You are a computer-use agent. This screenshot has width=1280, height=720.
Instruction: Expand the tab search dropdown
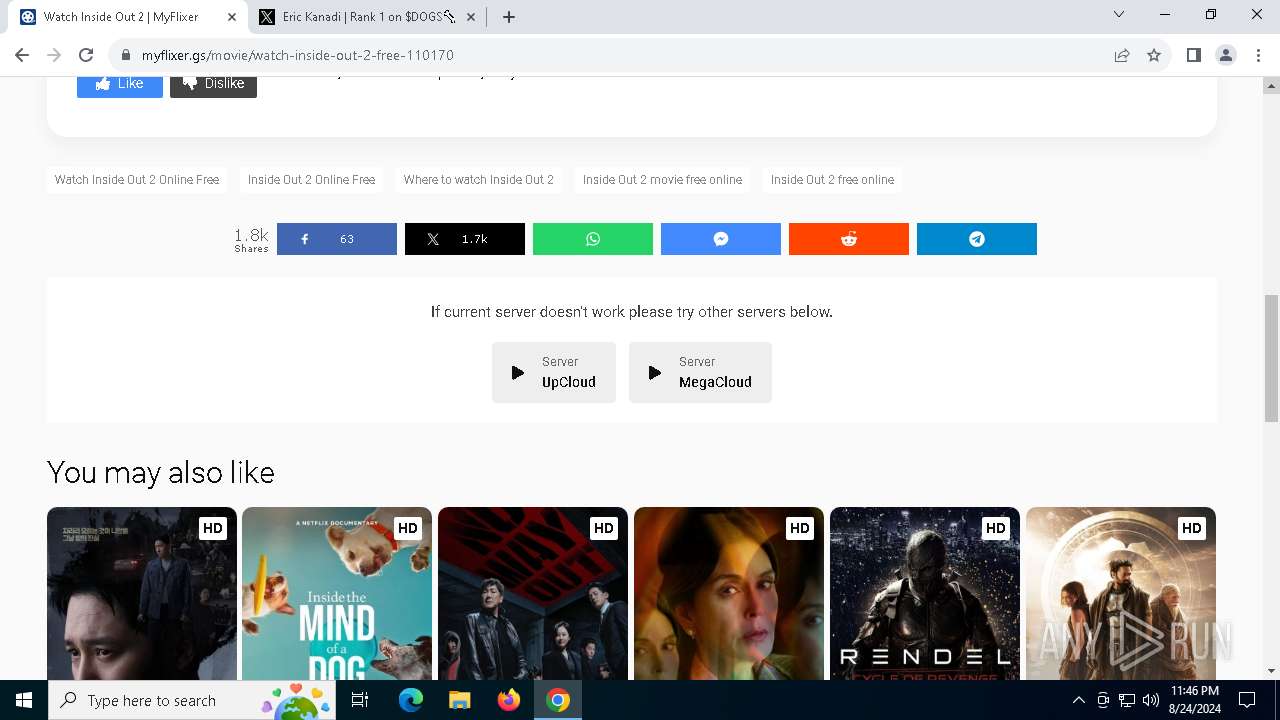pyautogui.click(x=1119, y=15)
